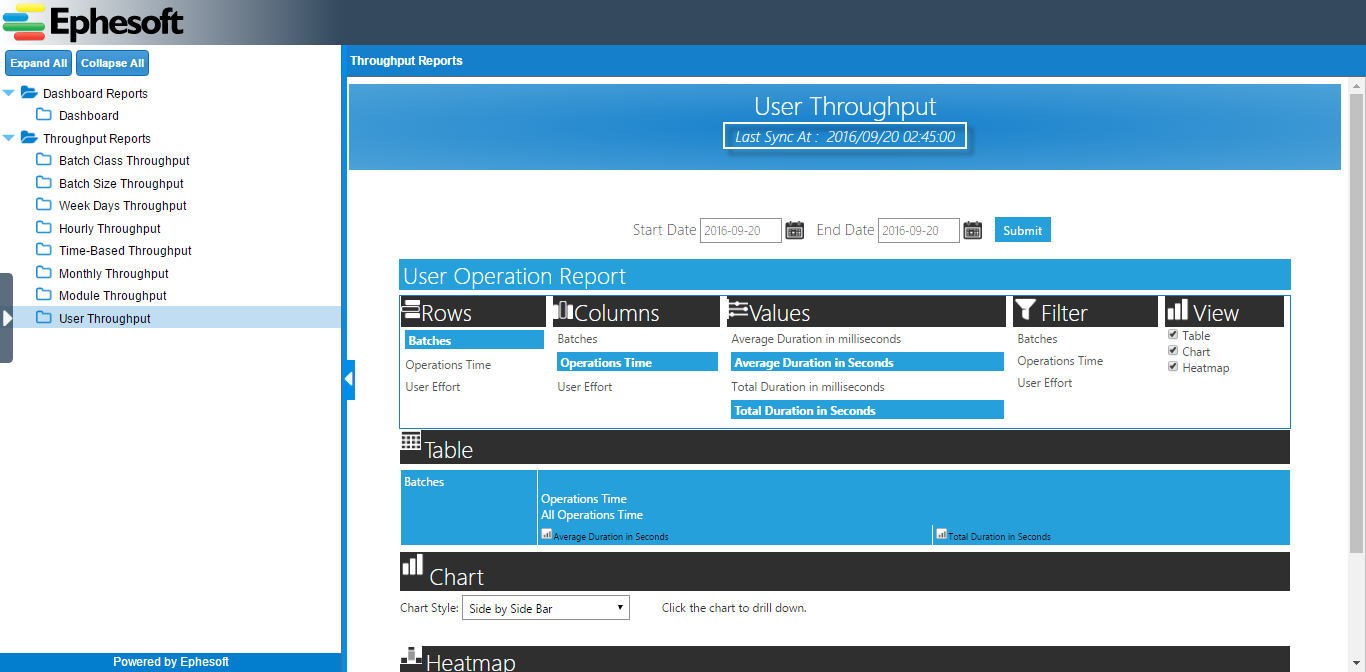Click the Values section sliders icon
Image resolution: width=1366 pixels, height=672 pixels.
point(738,309)
